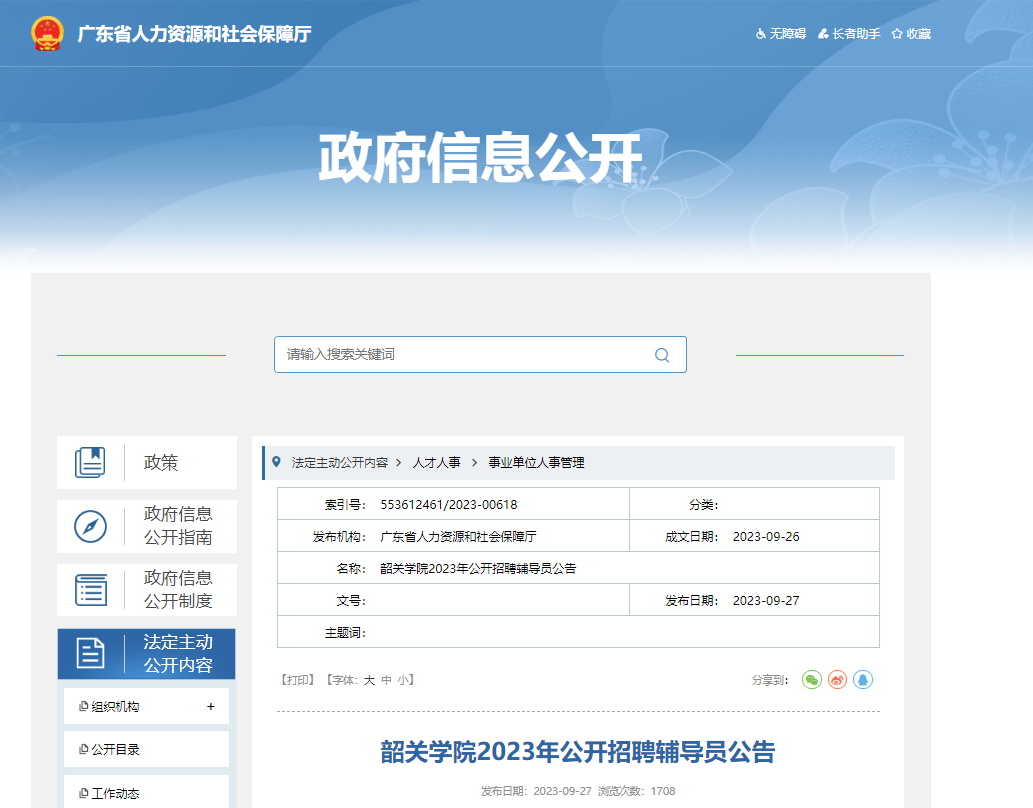
Task: Click the 政策 book icon in sidebar
Action: pos(90,462)
